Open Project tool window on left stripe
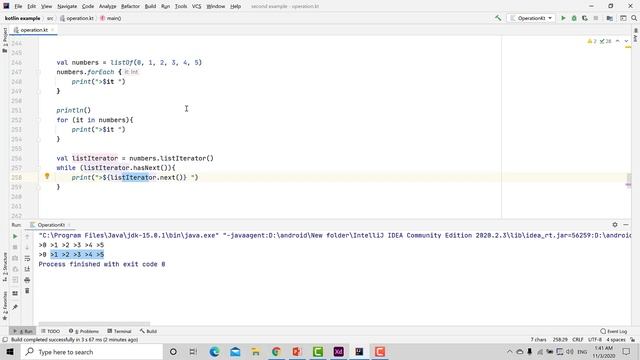 5,40
